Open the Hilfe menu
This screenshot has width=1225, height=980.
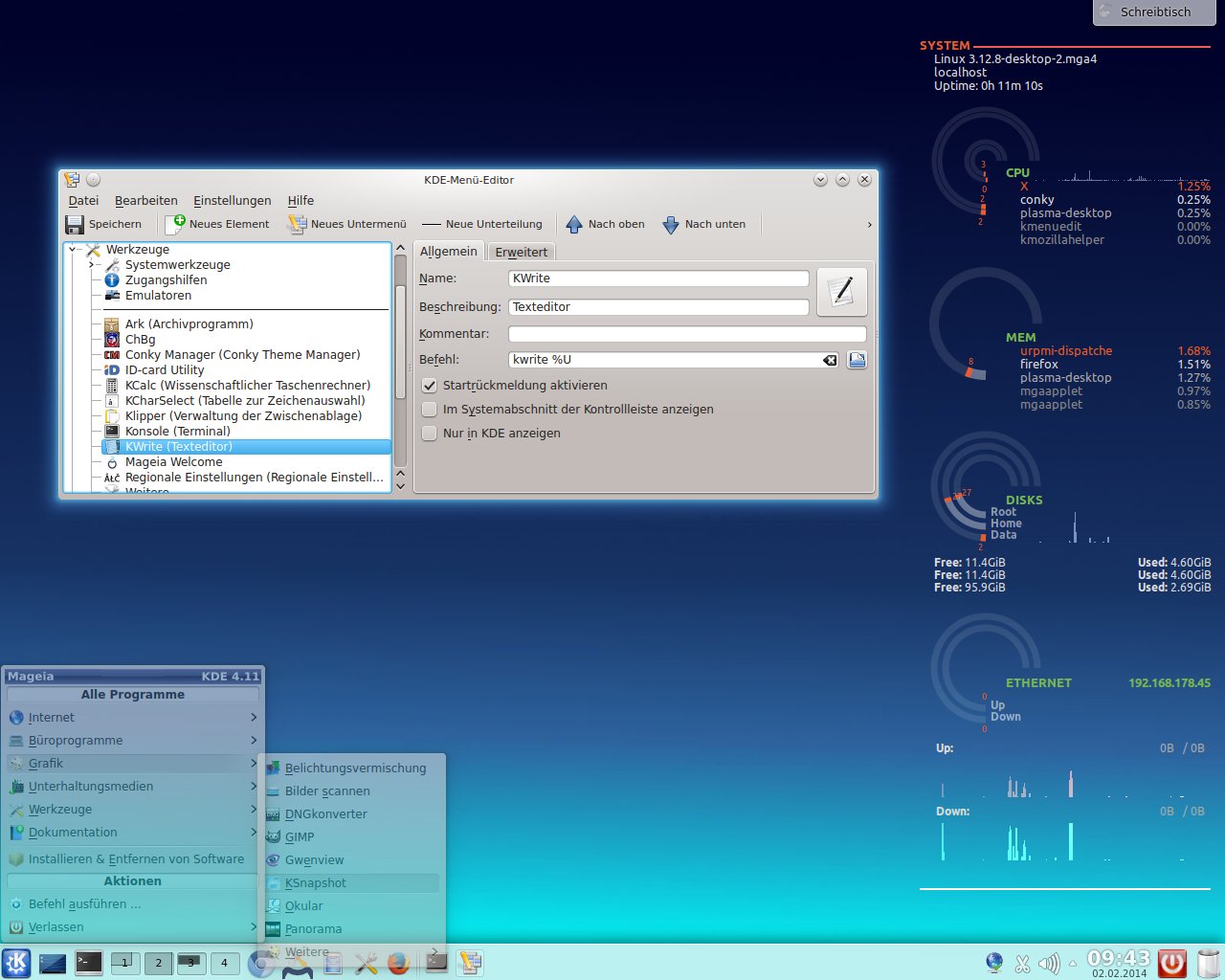pos(301,201)
